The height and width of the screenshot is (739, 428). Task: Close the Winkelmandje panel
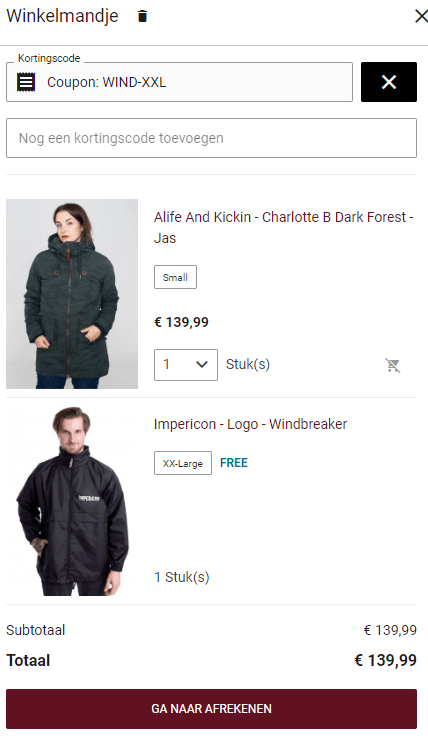[420, 16]
